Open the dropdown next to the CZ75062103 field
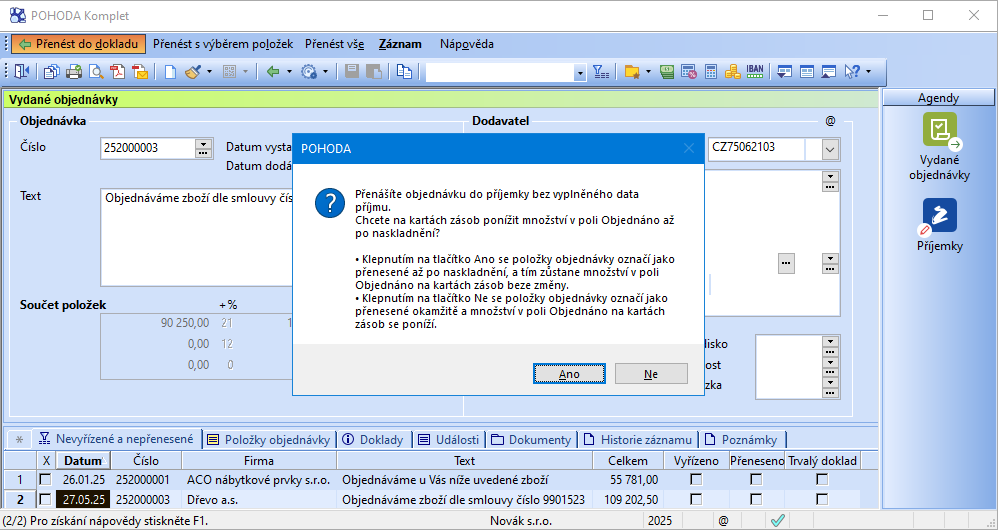This screenshot has height=531, width=1000. 830,150
